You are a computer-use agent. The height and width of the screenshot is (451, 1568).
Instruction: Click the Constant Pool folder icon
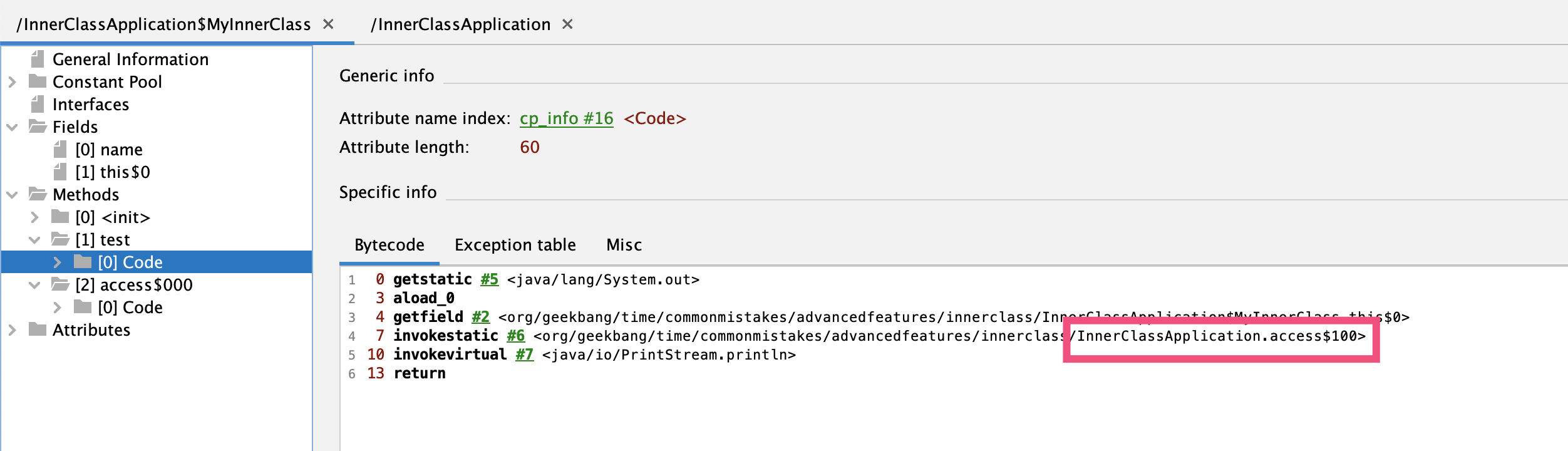38,82
